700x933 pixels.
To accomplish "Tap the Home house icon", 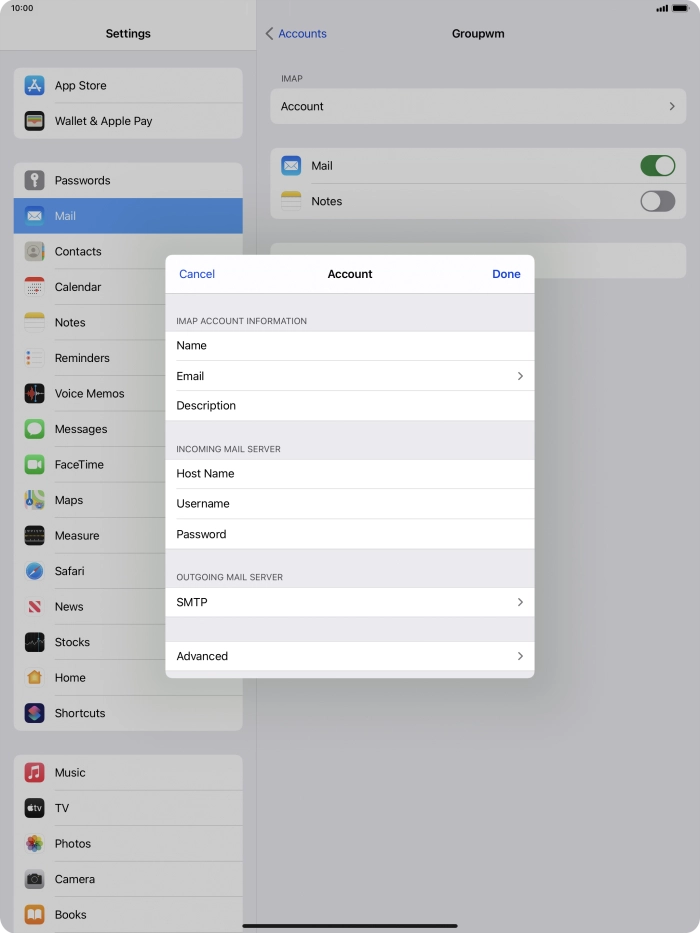I will tap(35, 678).
